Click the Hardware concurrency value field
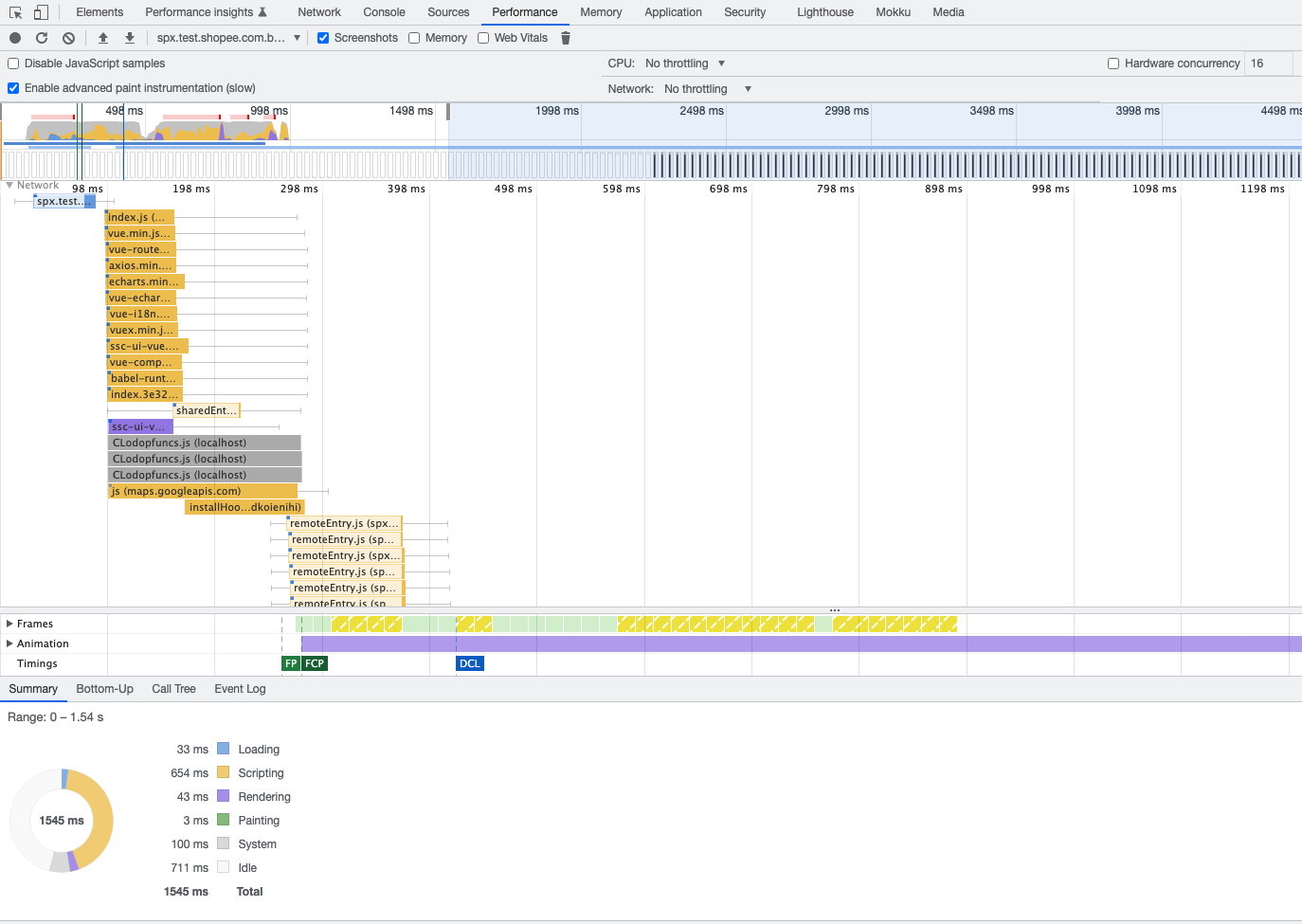 point(1269,63)
